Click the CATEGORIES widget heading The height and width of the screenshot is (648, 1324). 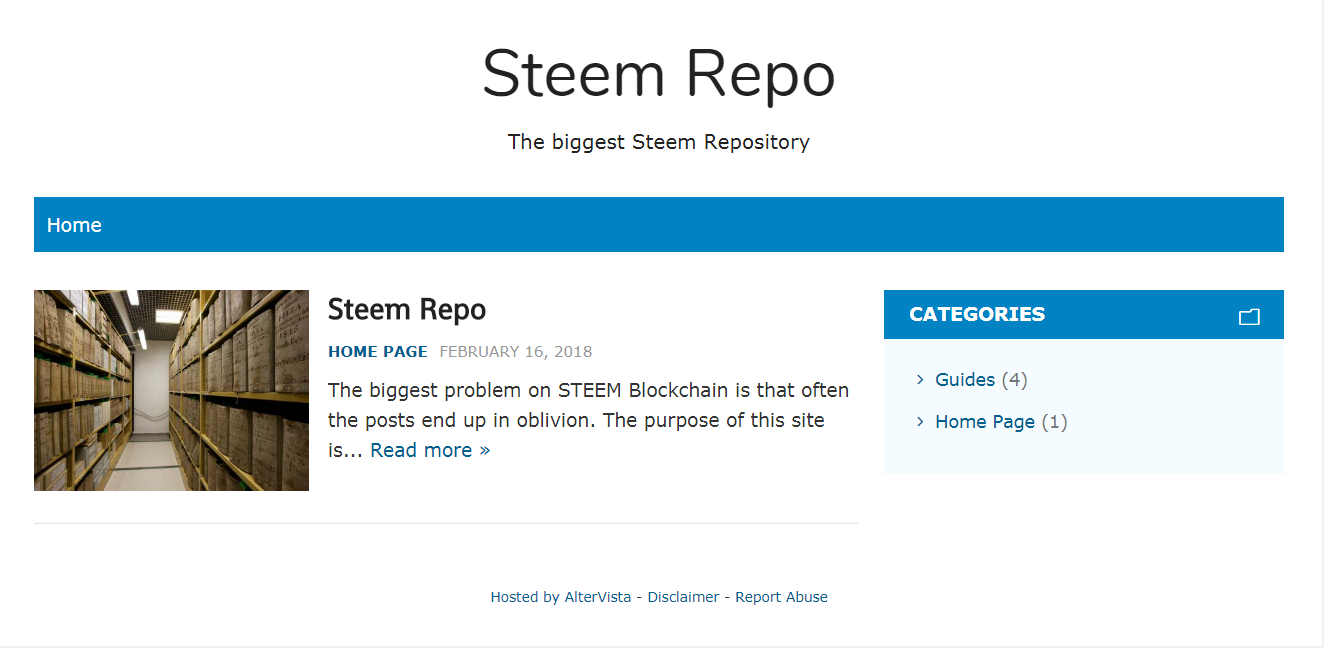pyautogui.click(x=976, y=314)
